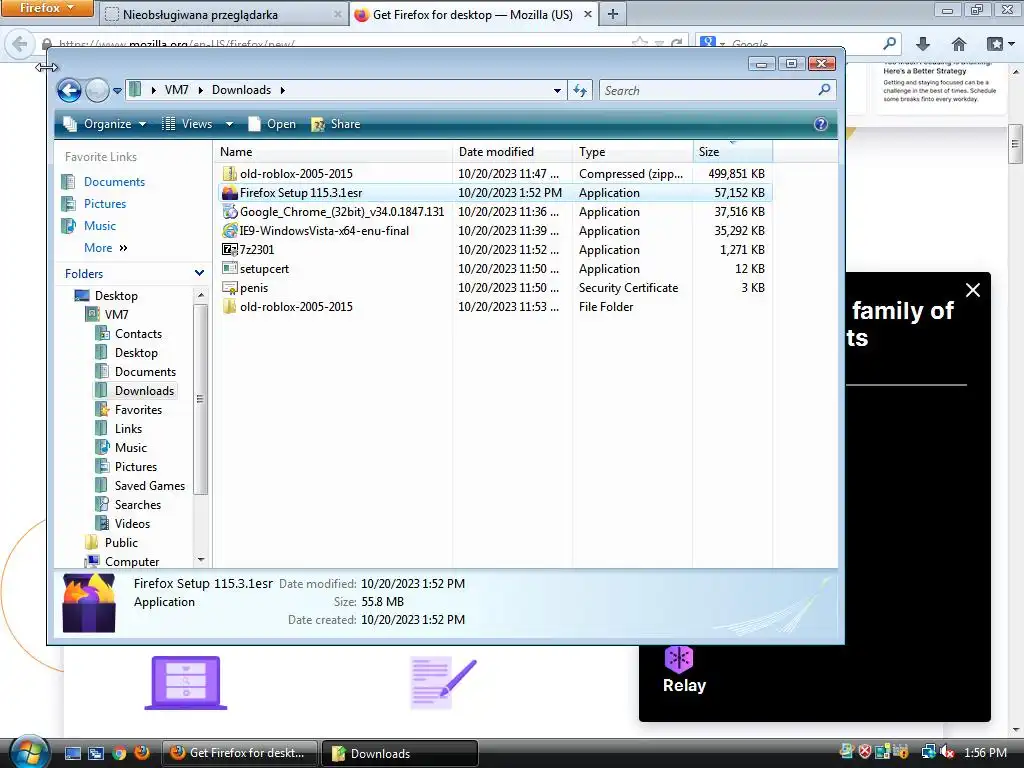Viewport: 1024px width, 768px height.
Task: Click the Share toolbar button
Action: click(x=336, y=124)
